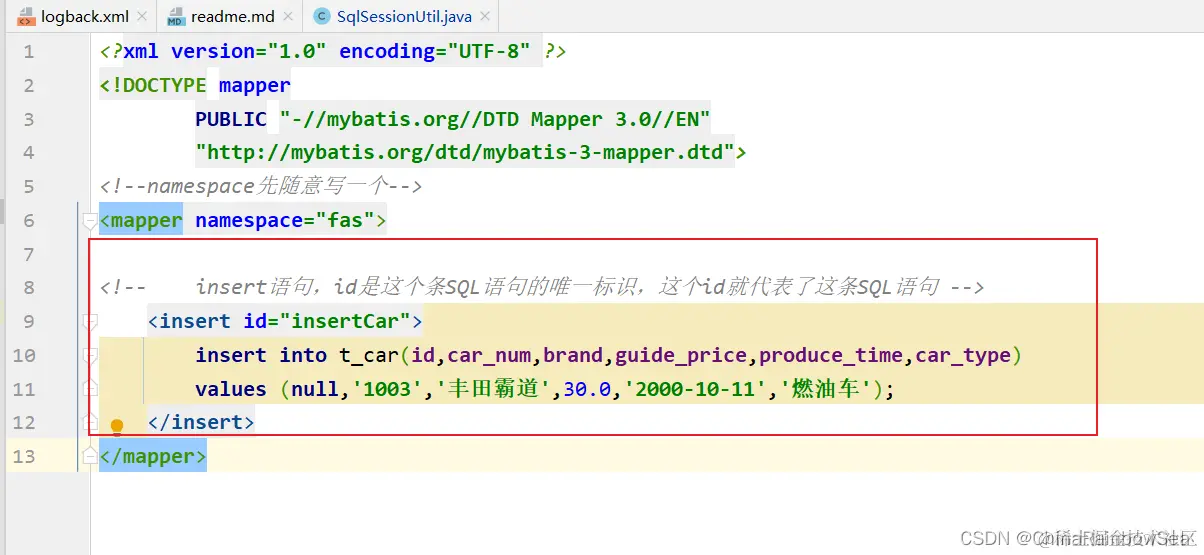This screenshot has height=555, width=1204.
Task: Click the '1003' value on line 11
Action: [387, 389]
